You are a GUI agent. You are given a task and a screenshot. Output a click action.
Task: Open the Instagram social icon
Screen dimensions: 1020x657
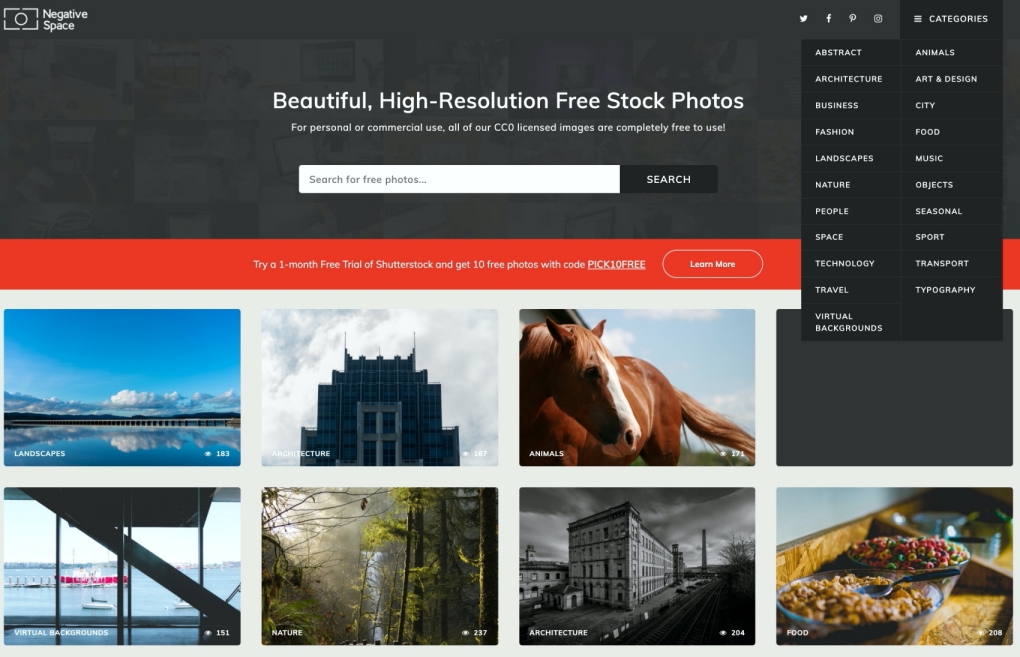(878, 19)
